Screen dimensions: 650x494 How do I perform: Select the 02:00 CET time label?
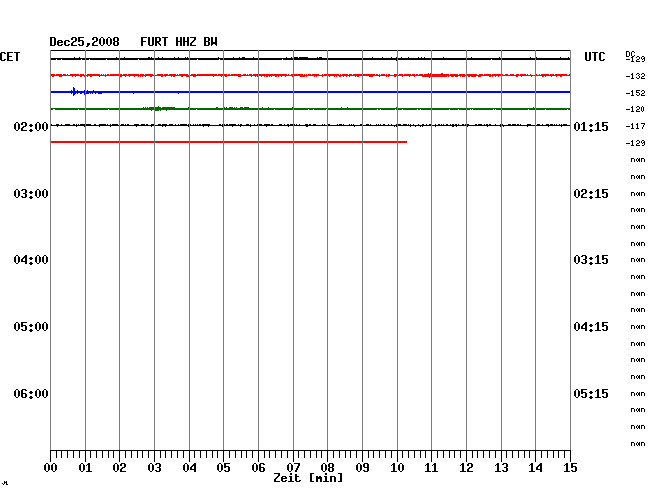31,126
